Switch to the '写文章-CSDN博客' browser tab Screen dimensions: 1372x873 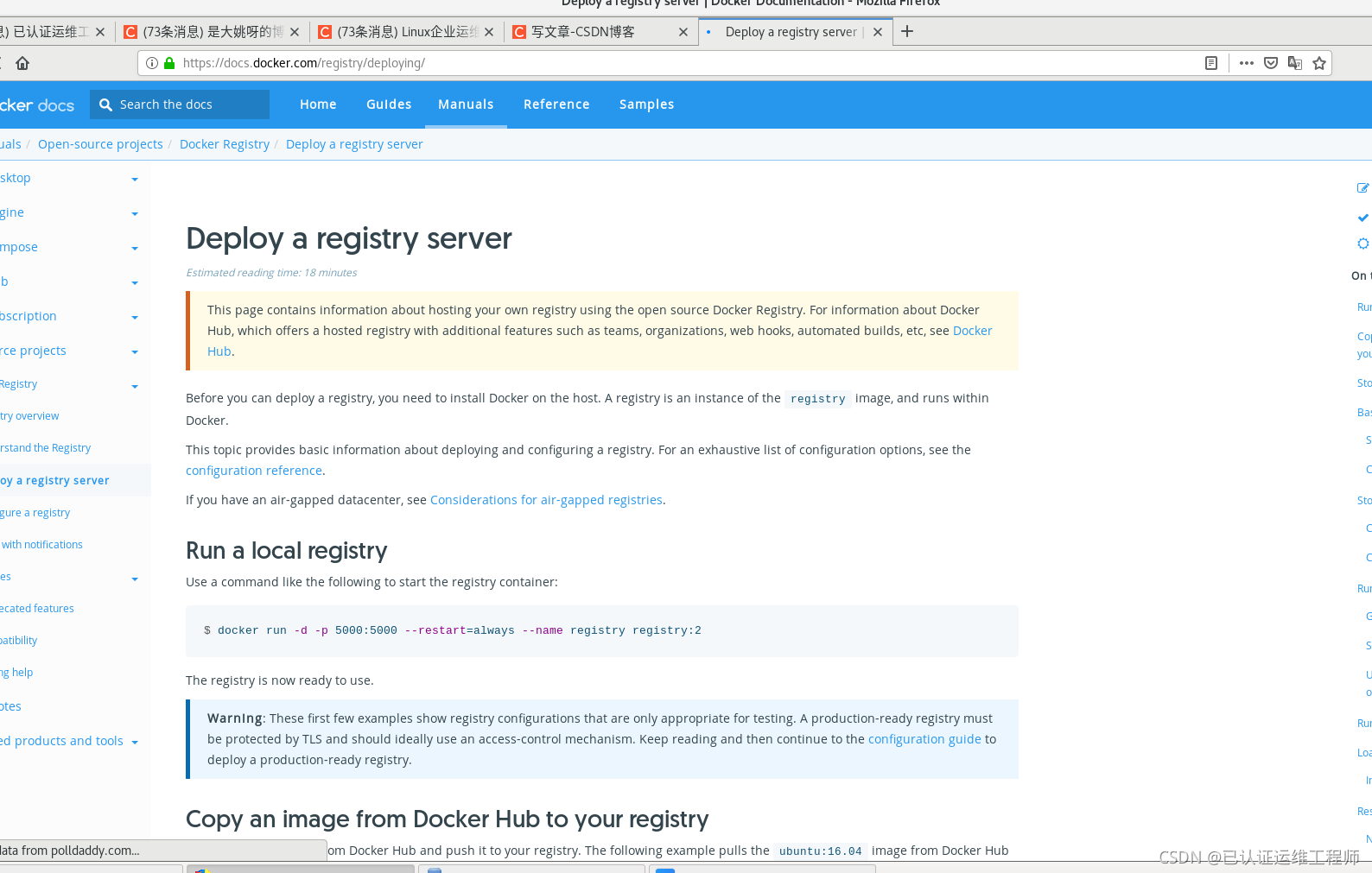[600, 32]
